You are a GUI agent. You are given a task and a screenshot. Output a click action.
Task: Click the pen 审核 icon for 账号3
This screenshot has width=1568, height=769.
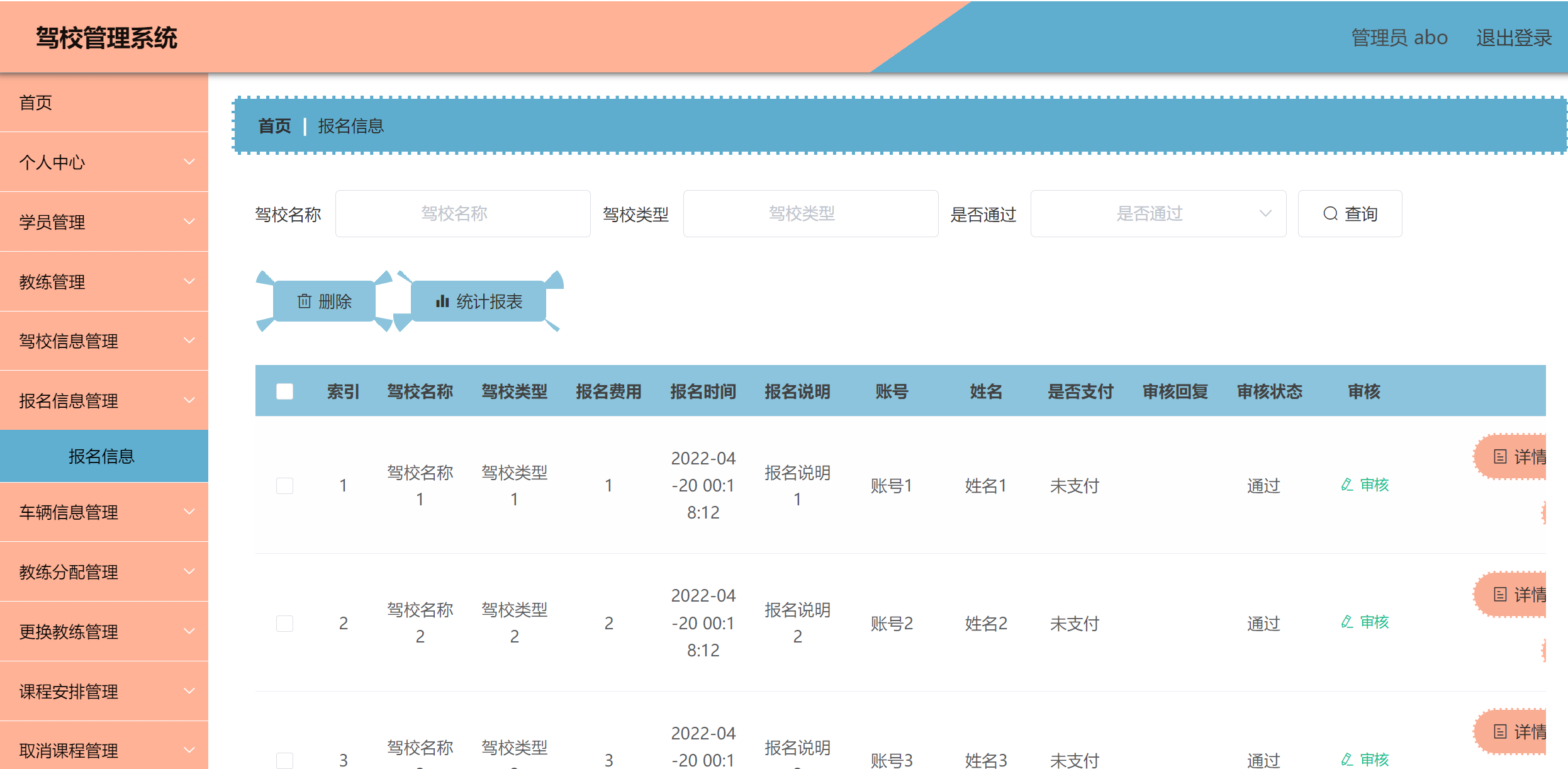1364,758
